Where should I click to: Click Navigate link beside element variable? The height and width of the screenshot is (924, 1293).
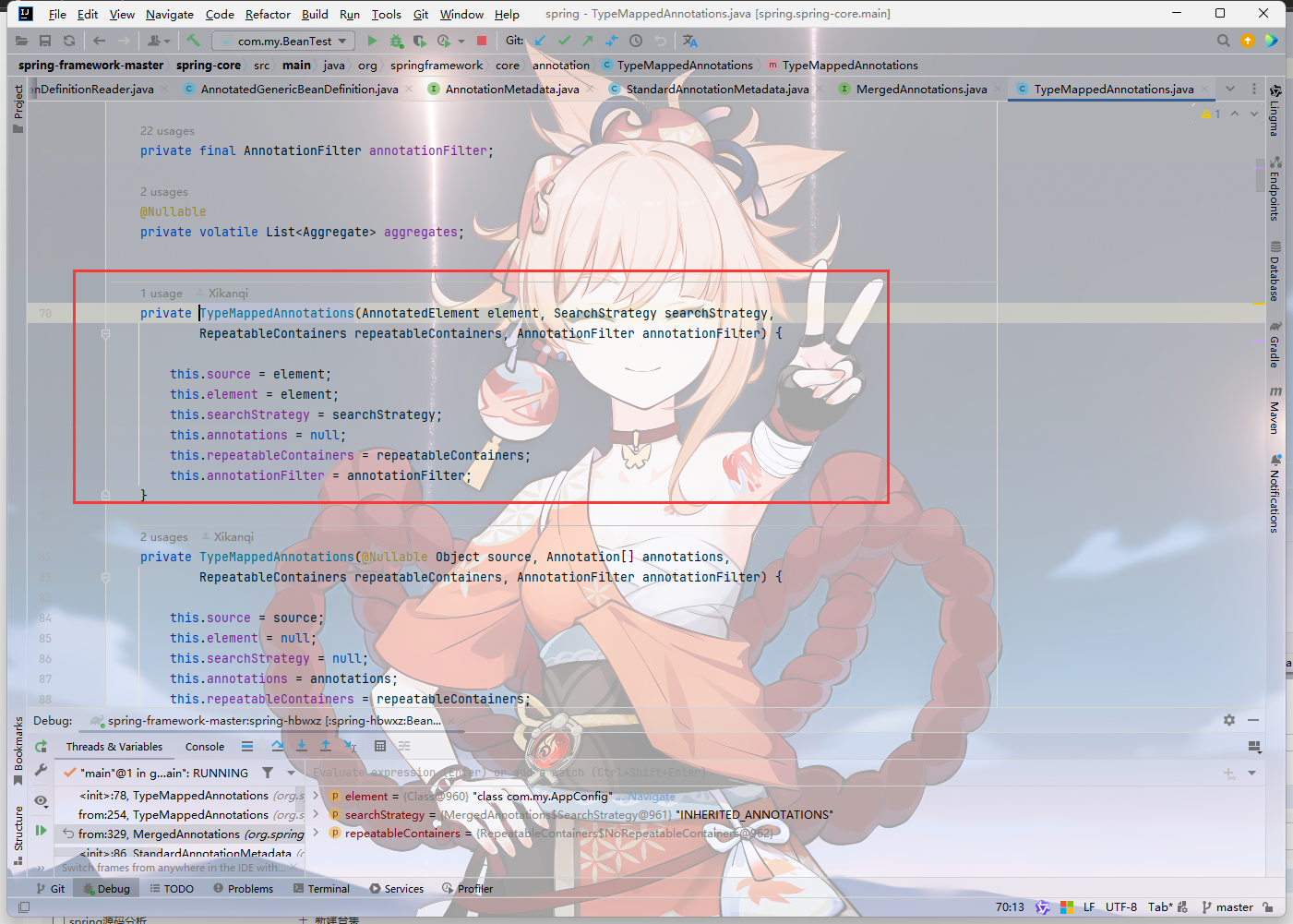point(652,796)
